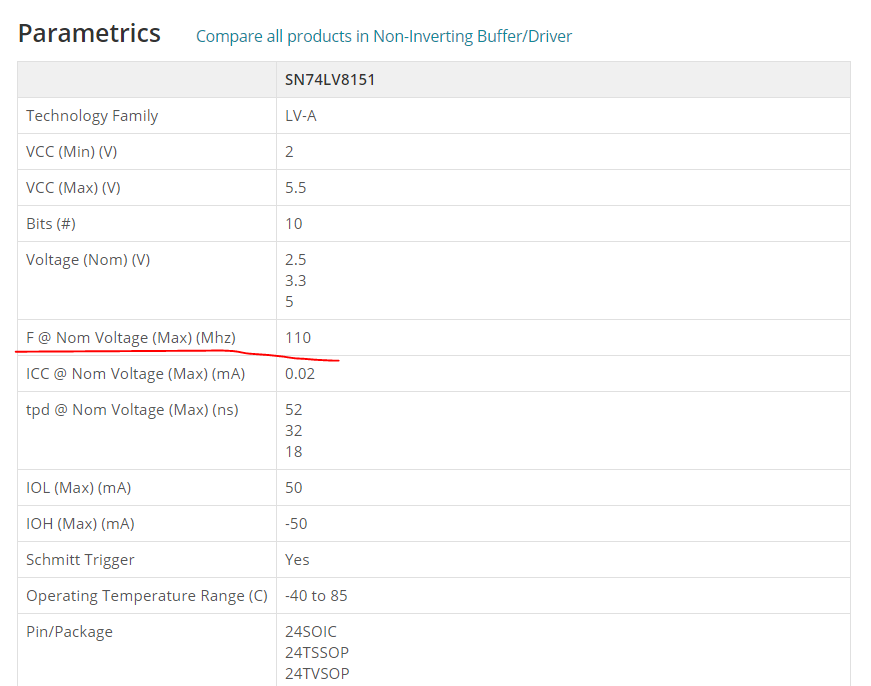The image size is (871, 686).
Task: Click the 0.02 ICC value
Action: (x=300, y=374)
